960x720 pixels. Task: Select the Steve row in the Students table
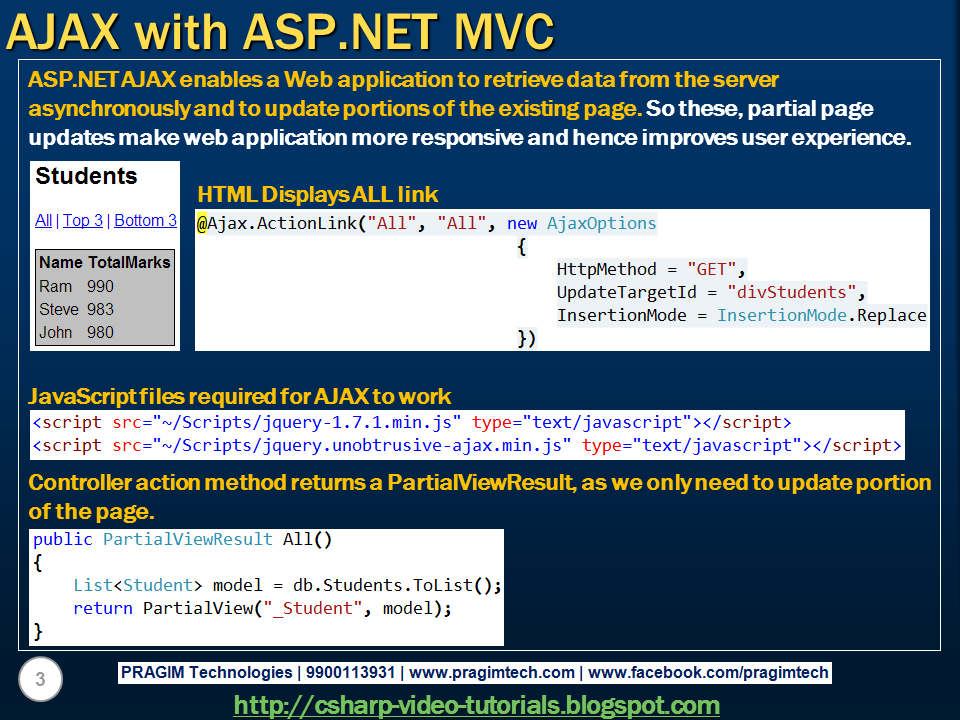pos(80,309)
